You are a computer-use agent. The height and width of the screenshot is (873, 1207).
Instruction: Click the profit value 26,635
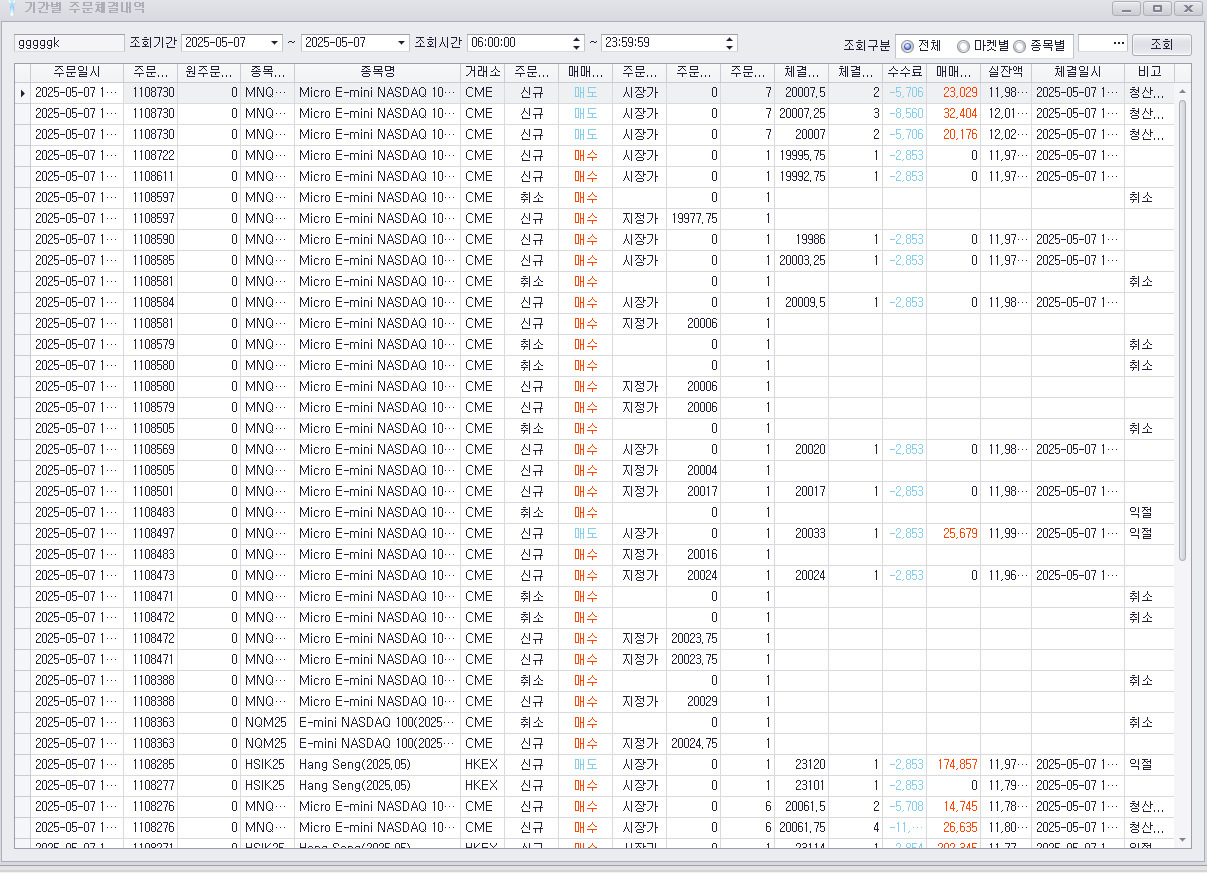(953, 828)
